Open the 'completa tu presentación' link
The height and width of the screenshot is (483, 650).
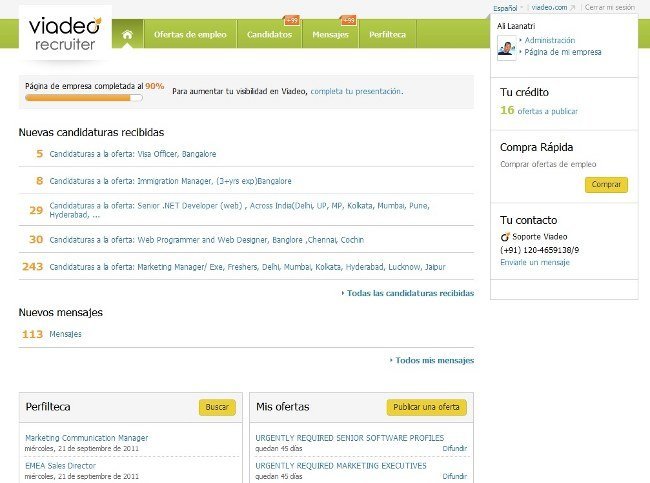point(356,91)
